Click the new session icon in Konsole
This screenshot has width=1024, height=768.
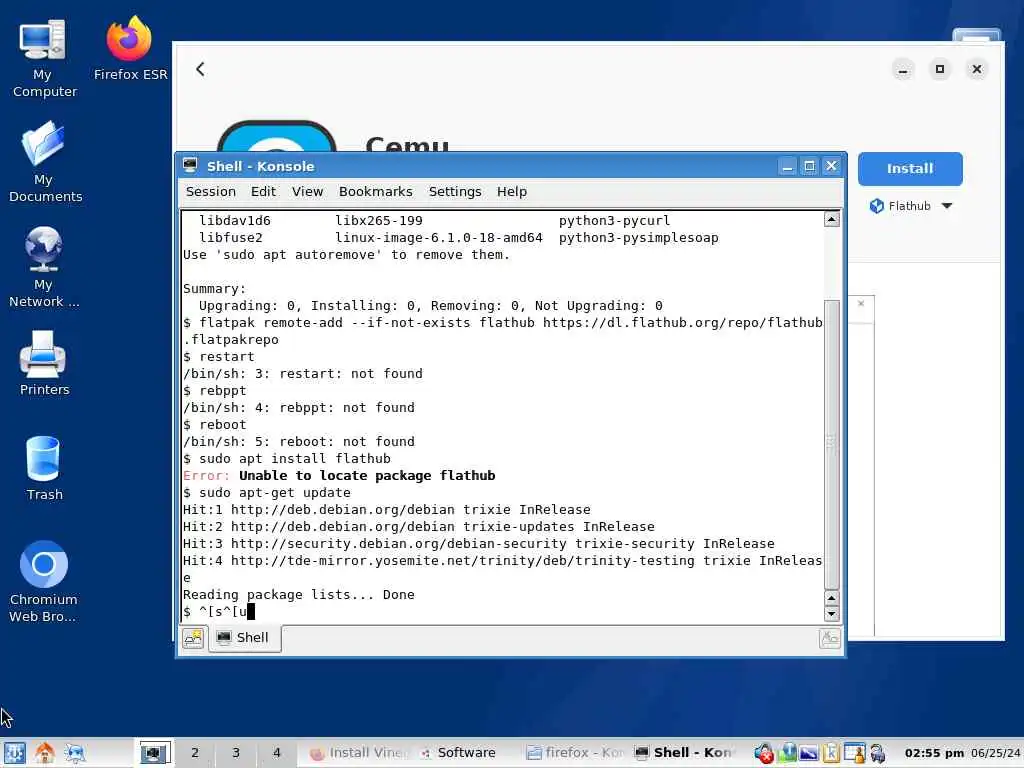coord(193,638)
